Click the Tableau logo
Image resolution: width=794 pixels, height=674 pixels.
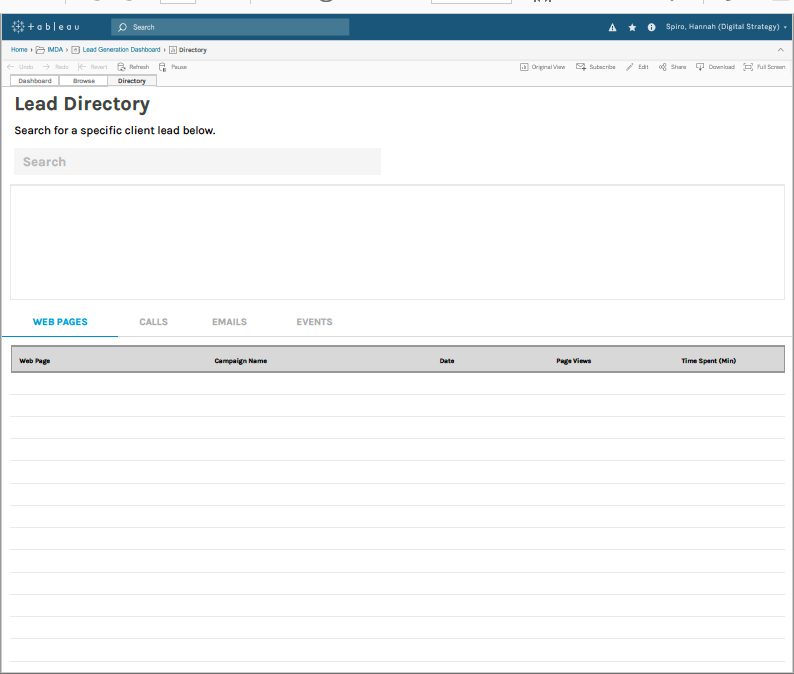(x=46, y=27)
